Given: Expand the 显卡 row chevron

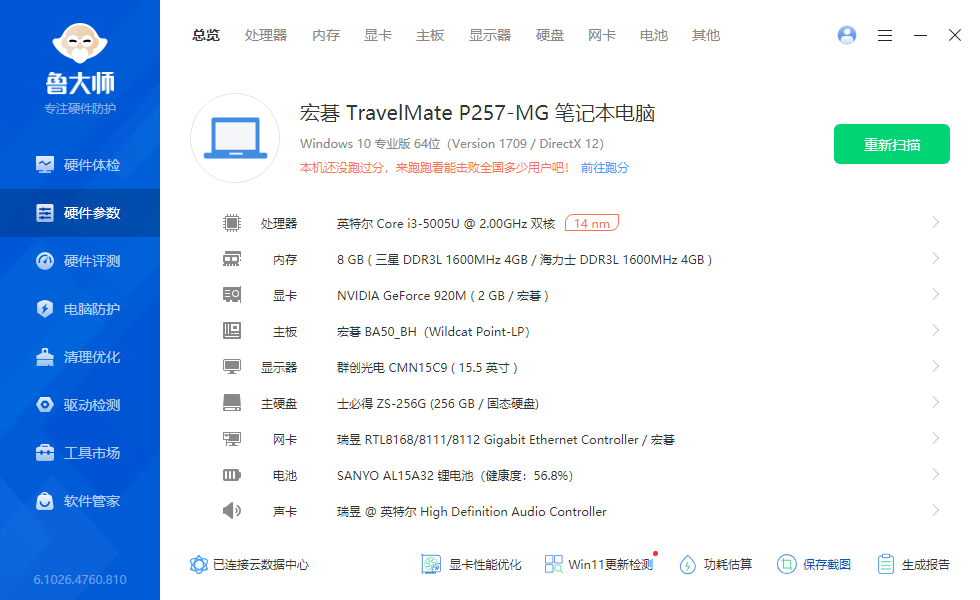Looking at the screenshot, I should click(936, 294).
